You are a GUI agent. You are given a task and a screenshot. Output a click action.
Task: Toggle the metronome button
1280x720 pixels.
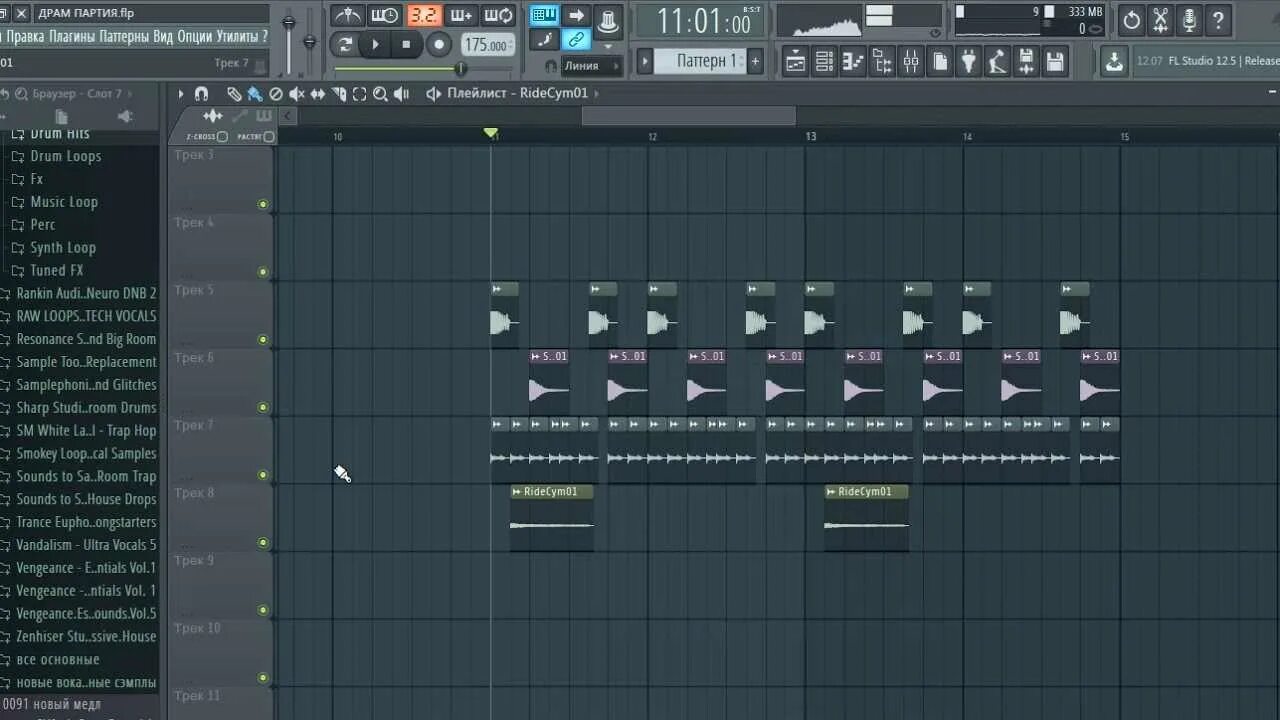[x=347, y=15]
